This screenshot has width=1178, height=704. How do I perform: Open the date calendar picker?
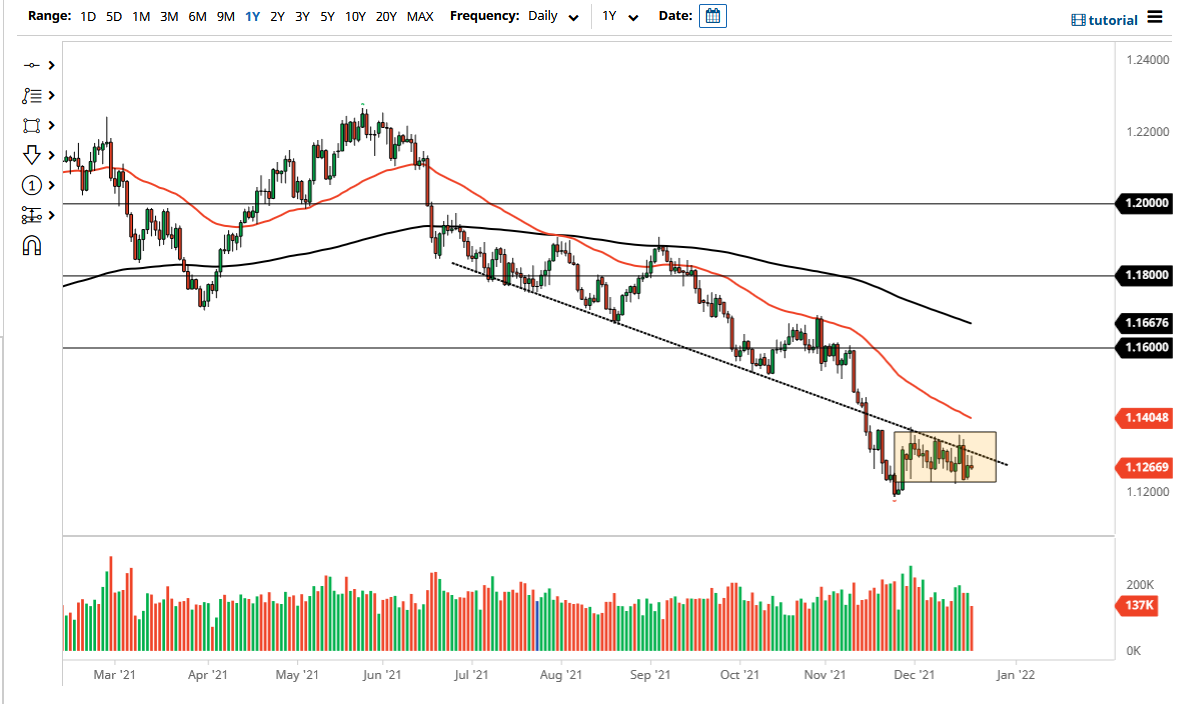tap(713, 15)
